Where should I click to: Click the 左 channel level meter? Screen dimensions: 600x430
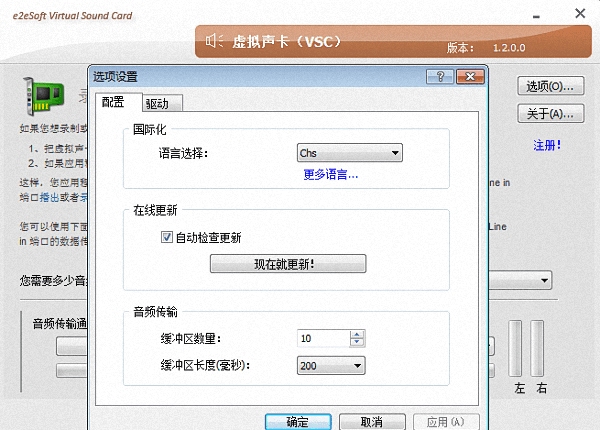(x=515, y=348)
